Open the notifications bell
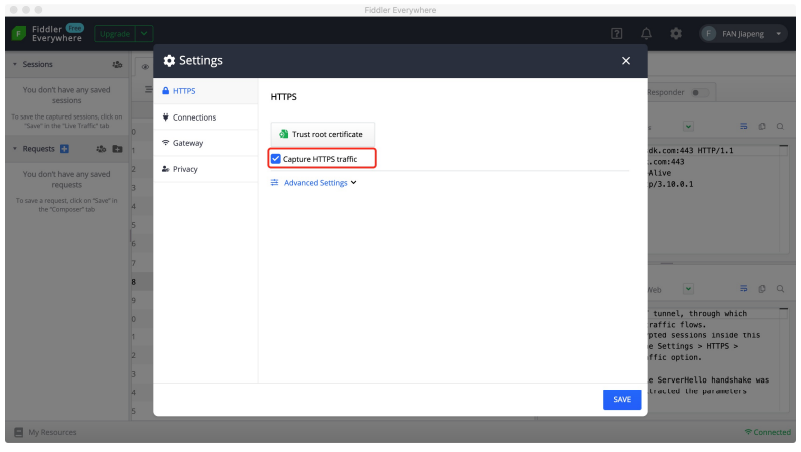Image resolution: width=801 pixels, height=452 pixels. 647,33
